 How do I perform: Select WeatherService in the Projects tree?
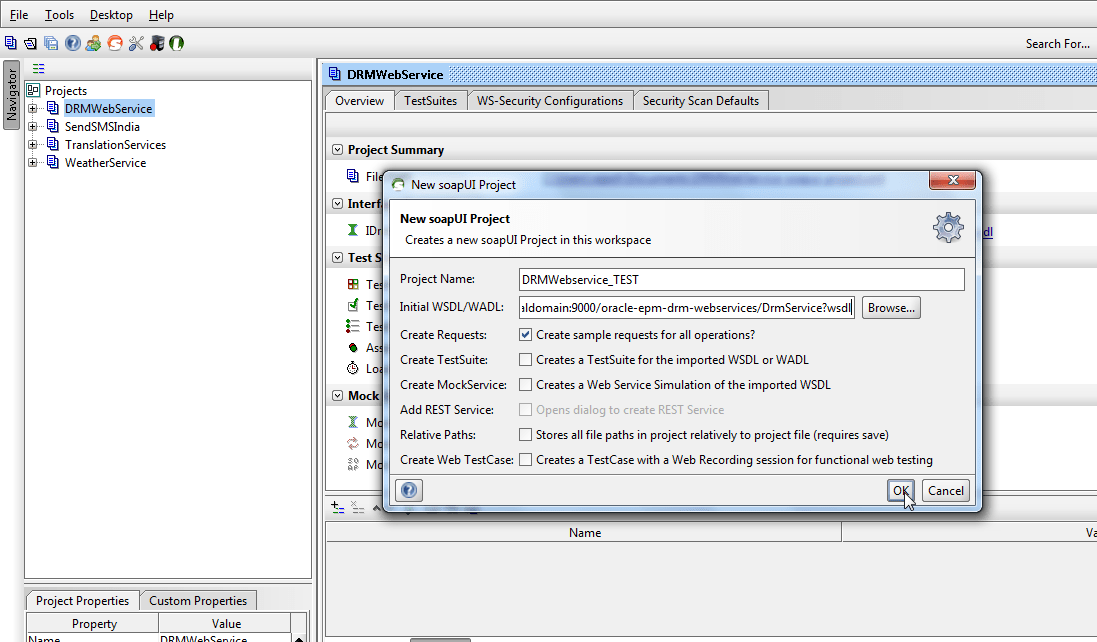point(106,162)
